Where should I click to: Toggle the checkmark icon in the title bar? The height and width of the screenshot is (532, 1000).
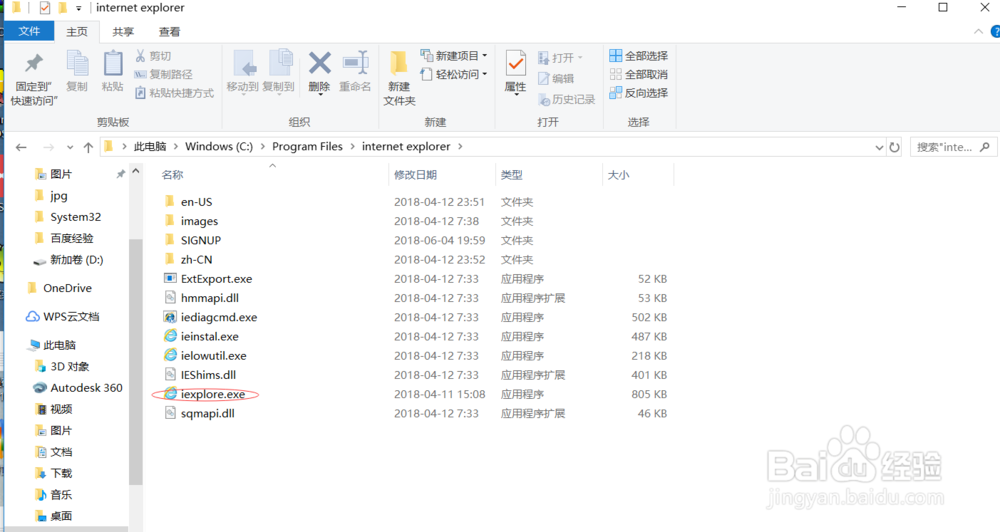pos(45,8)
